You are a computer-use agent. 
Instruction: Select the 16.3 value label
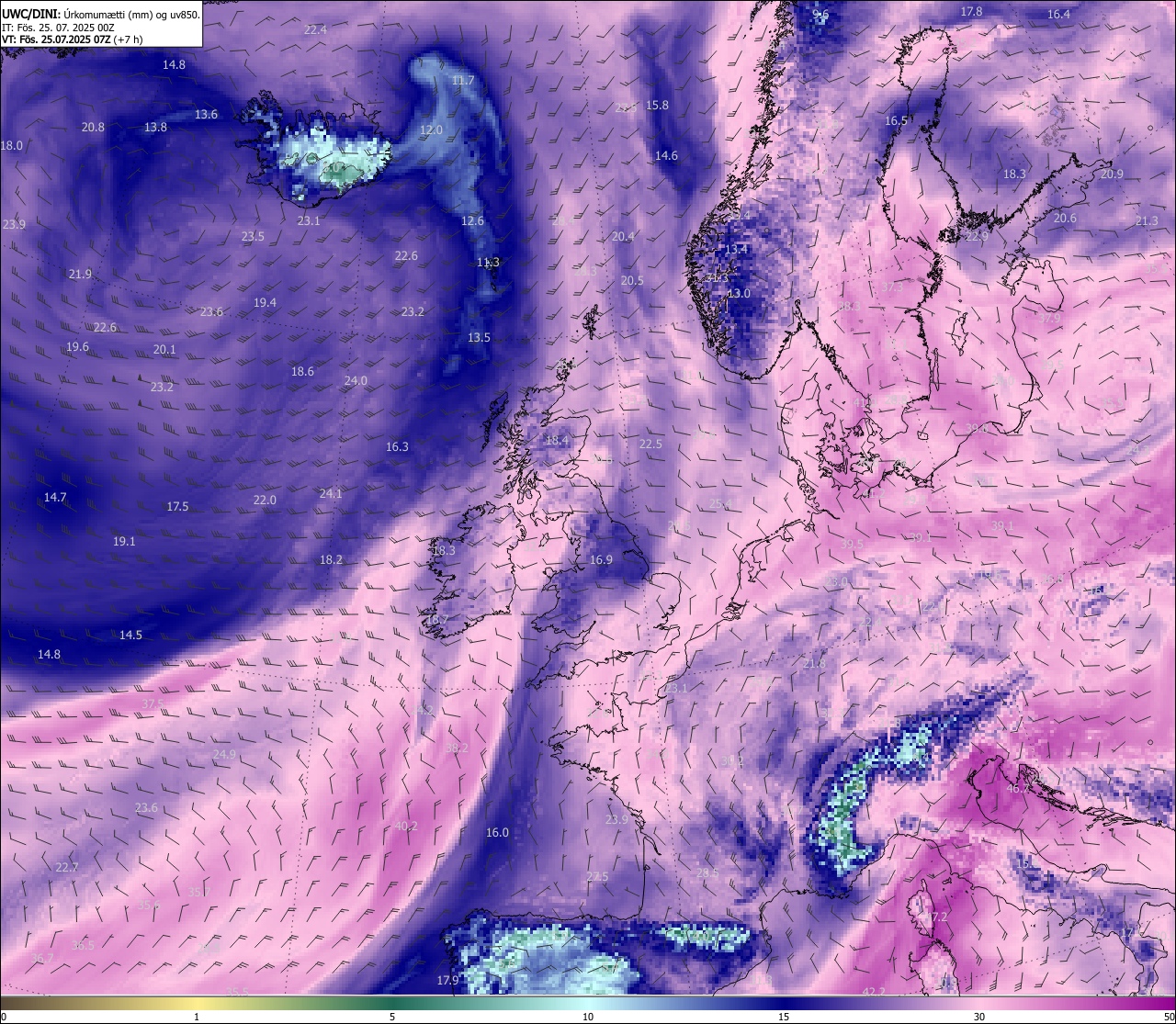(x=397, y=447)
